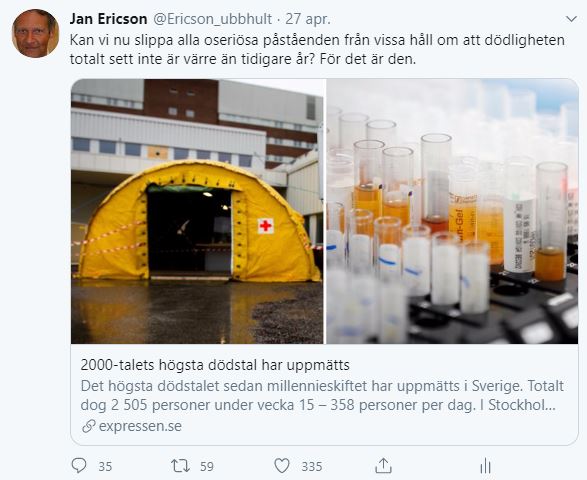Open the share upload icon

click(x=383, y=466)
